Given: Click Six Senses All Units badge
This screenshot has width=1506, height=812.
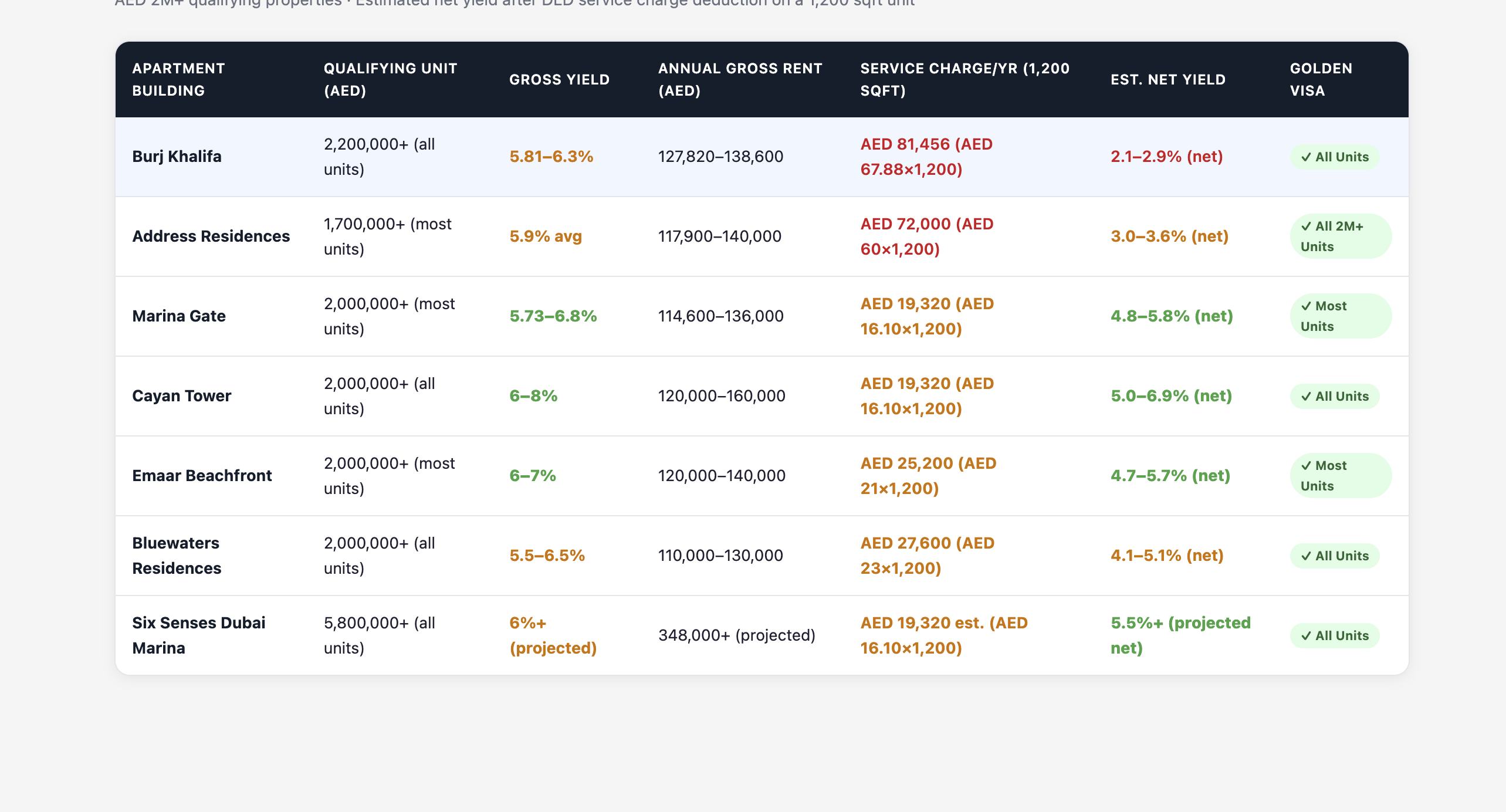Looking at the screenshot, I should pyautogui.click(x=1334, y=636).
